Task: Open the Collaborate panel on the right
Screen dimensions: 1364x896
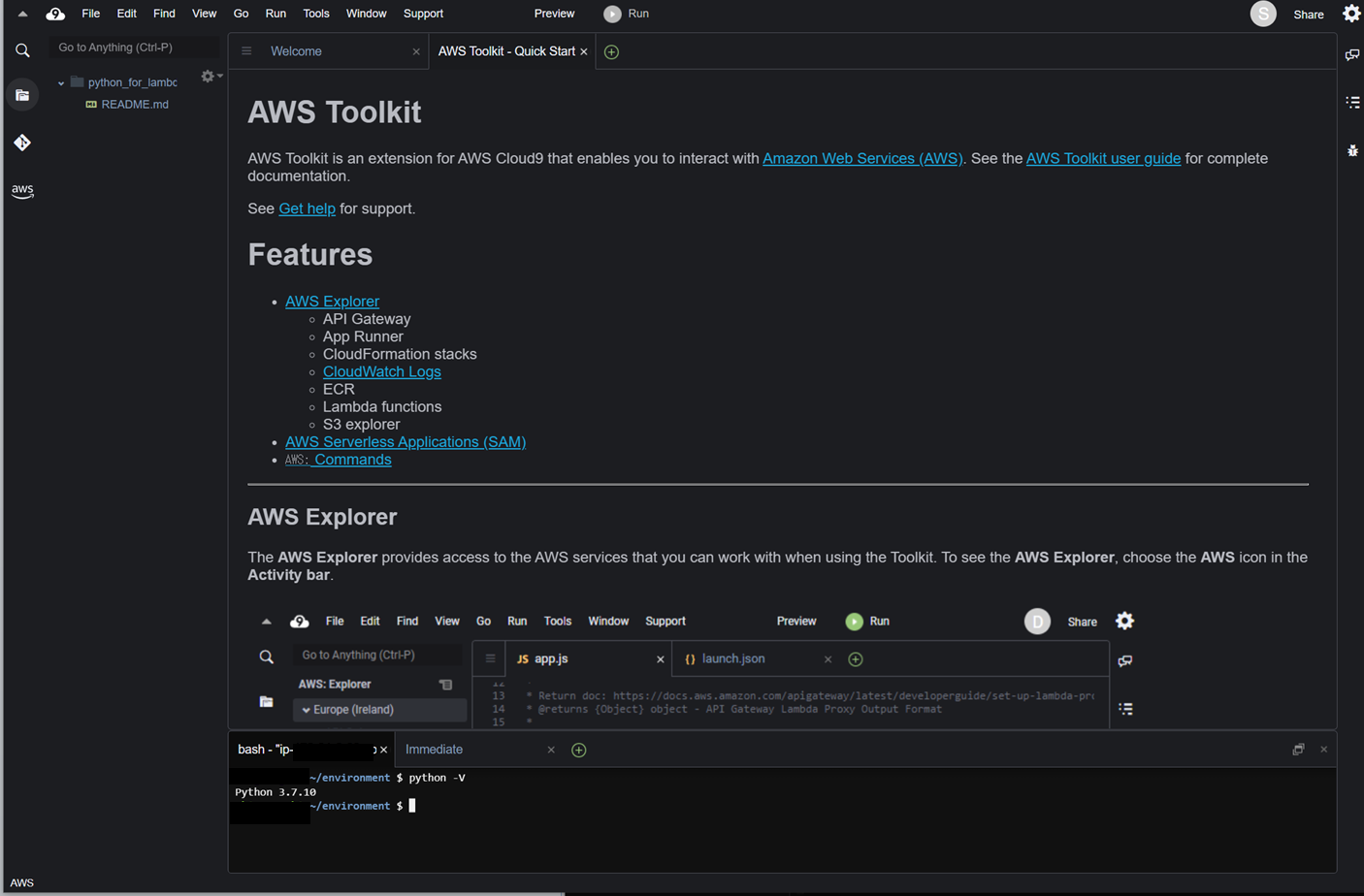Action: [1352, 55]
